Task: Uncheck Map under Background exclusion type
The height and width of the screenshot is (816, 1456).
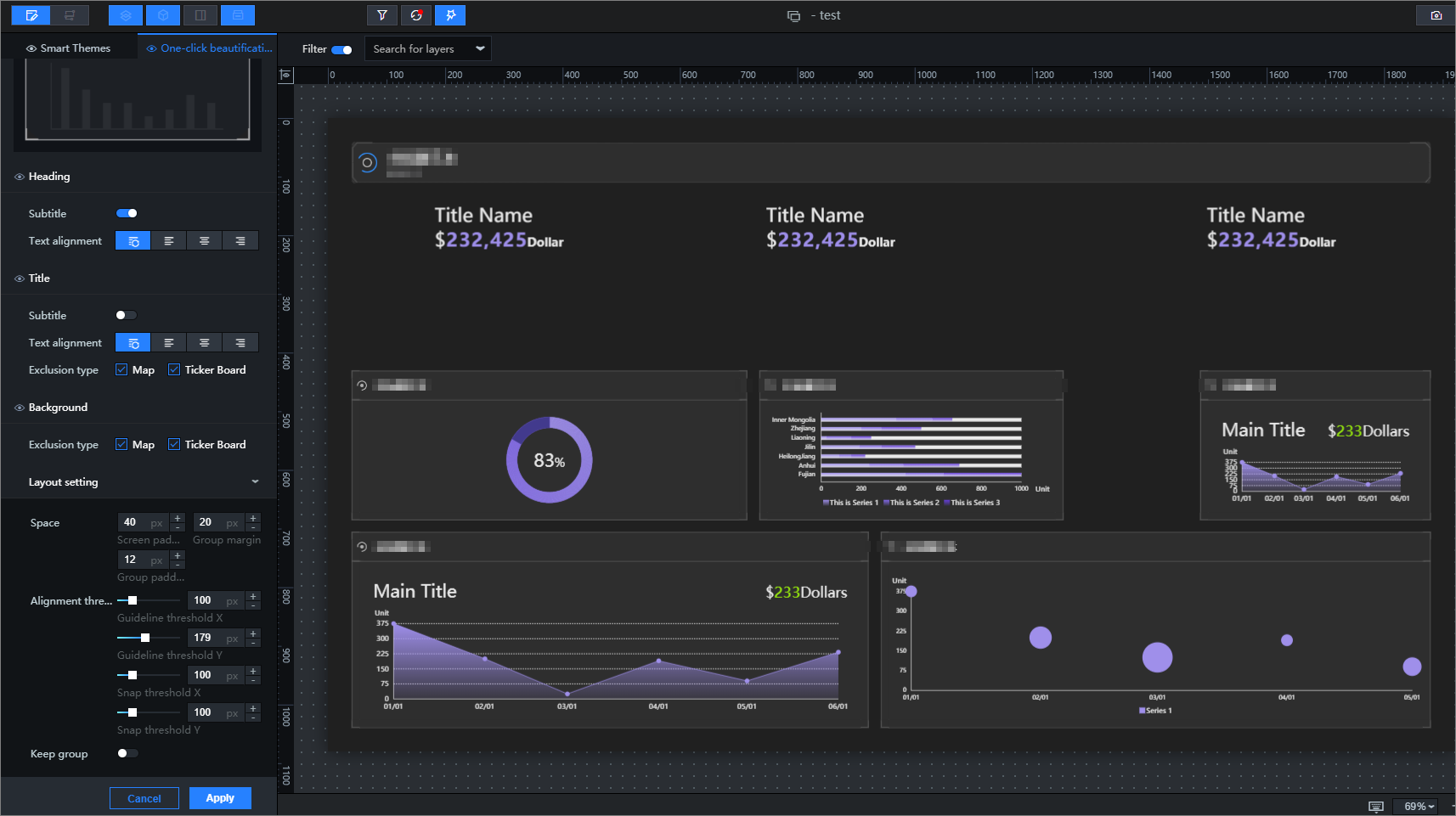Action: point(121,444)
